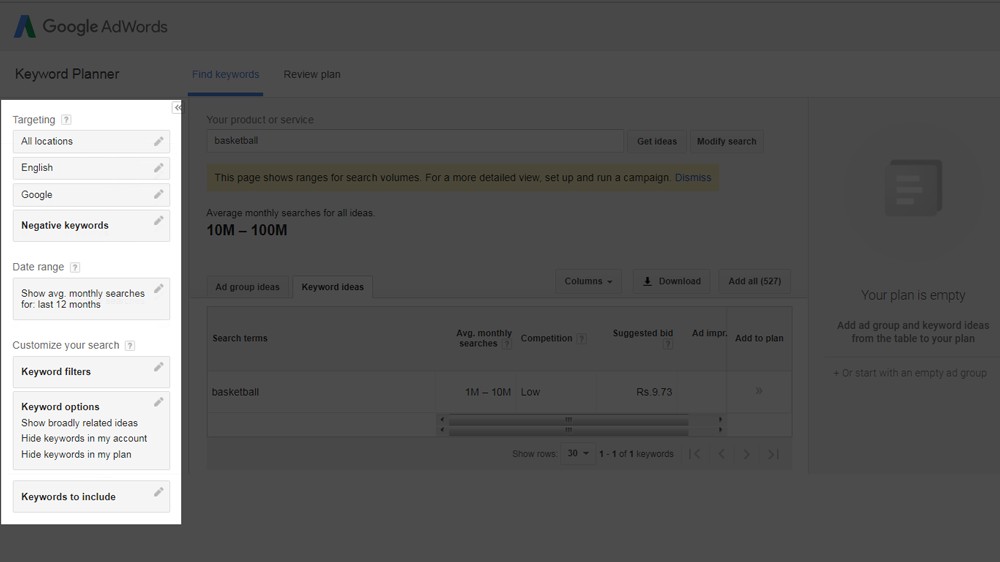Click scroll right arrow in table scrollbar
1000x562 pixels.
(720, 420)
